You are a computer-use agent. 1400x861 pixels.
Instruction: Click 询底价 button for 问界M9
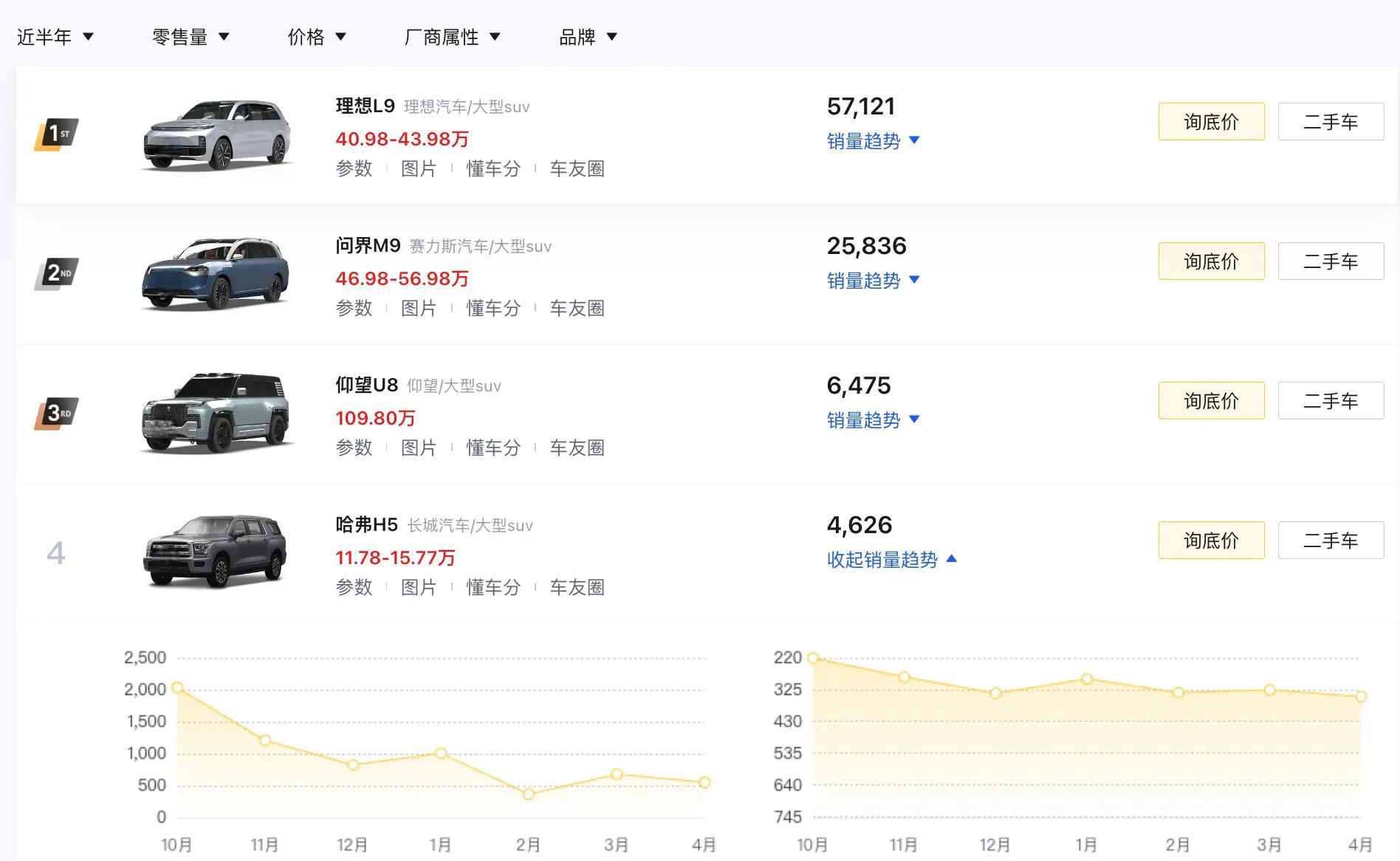click(1211, 261)
